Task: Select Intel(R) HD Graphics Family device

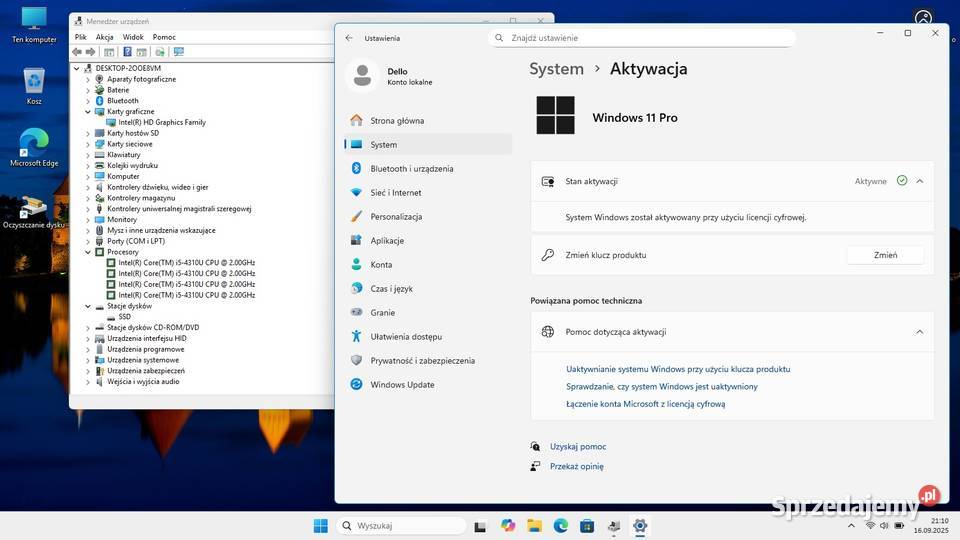Action: (x=162, y=122)
